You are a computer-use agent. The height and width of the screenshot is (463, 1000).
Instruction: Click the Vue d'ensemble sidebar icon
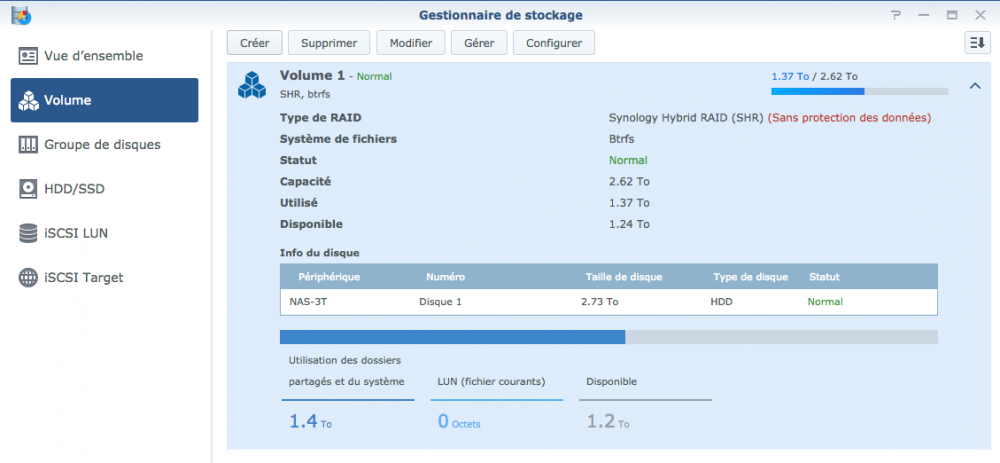(x=28, y=56)
